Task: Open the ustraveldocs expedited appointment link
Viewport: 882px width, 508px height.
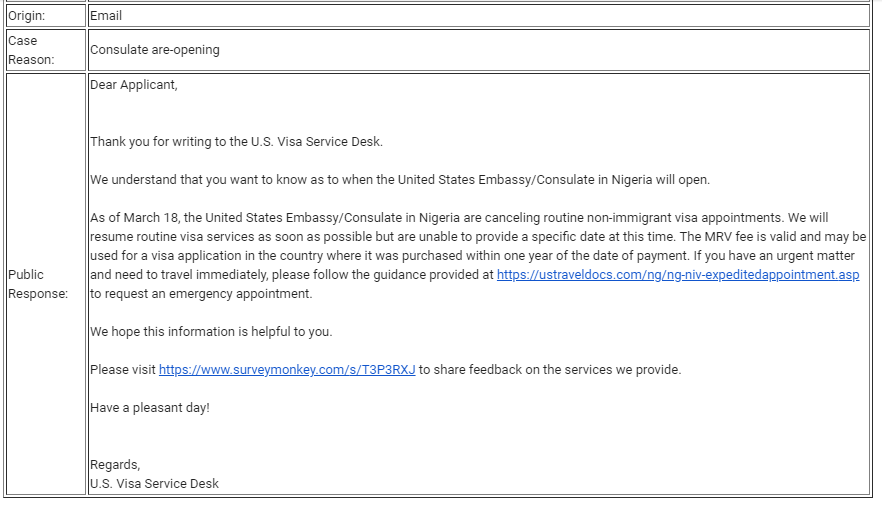Action: [678, 275]
